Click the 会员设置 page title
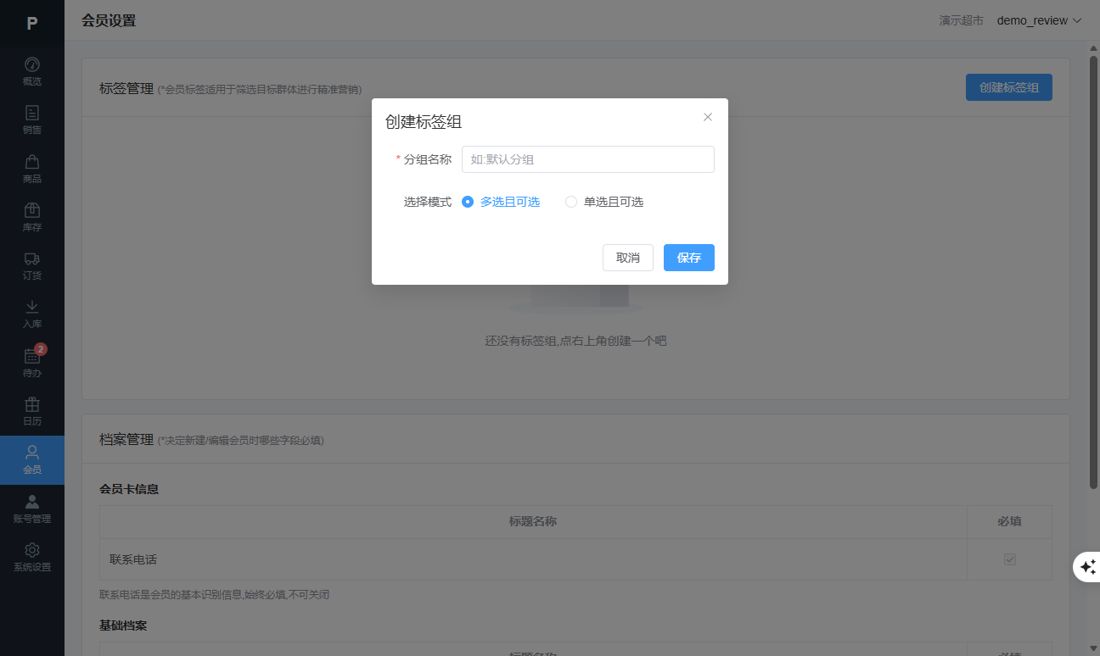 tap(109, 20)
